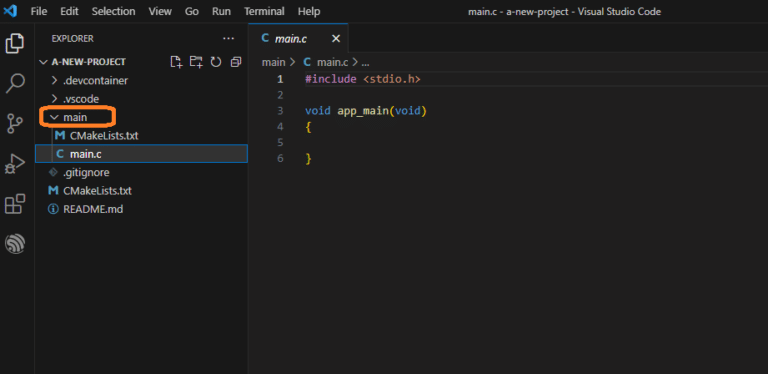This screenshot has width=768, height=374.
Task: Open the Source Control view icon
Action: point(15,123)
